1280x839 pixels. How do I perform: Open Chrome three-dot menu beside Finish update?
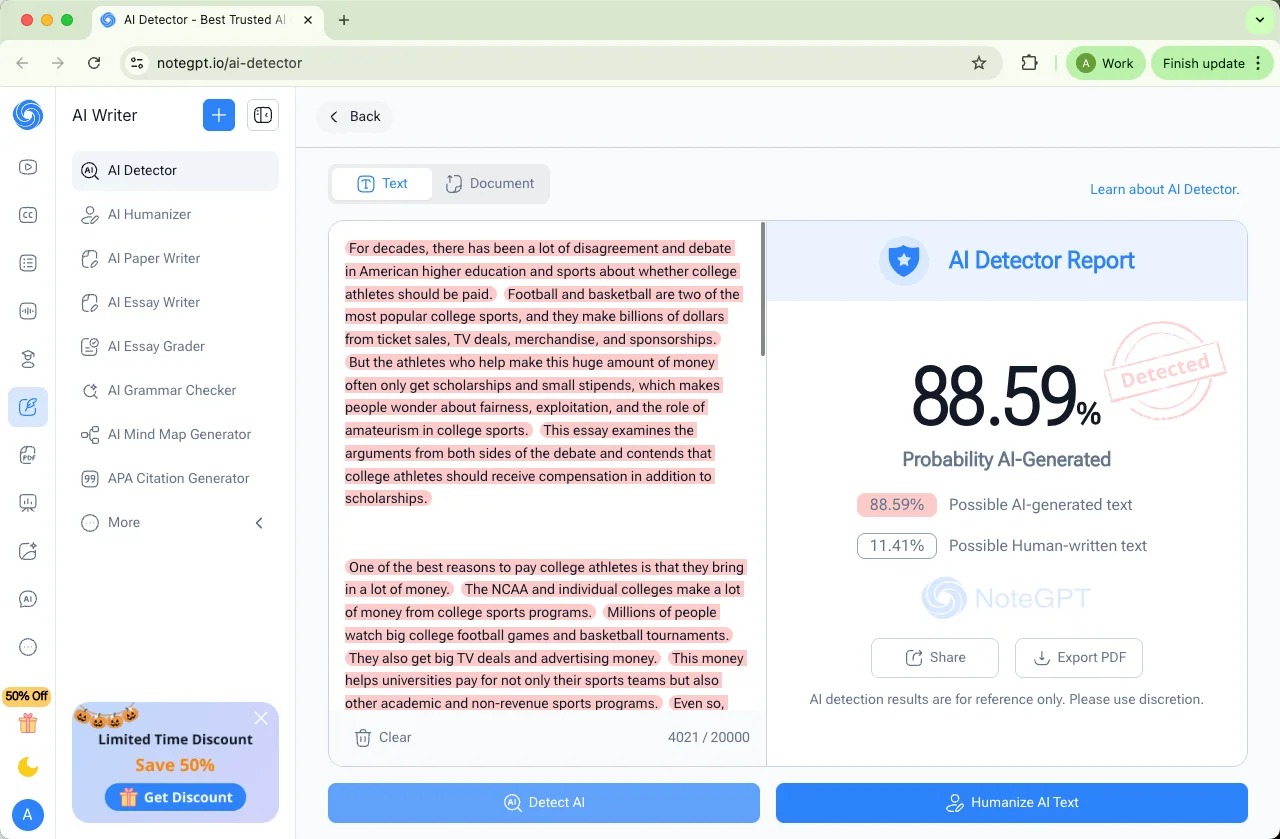pyautogui.click(x=1257, y=63)
